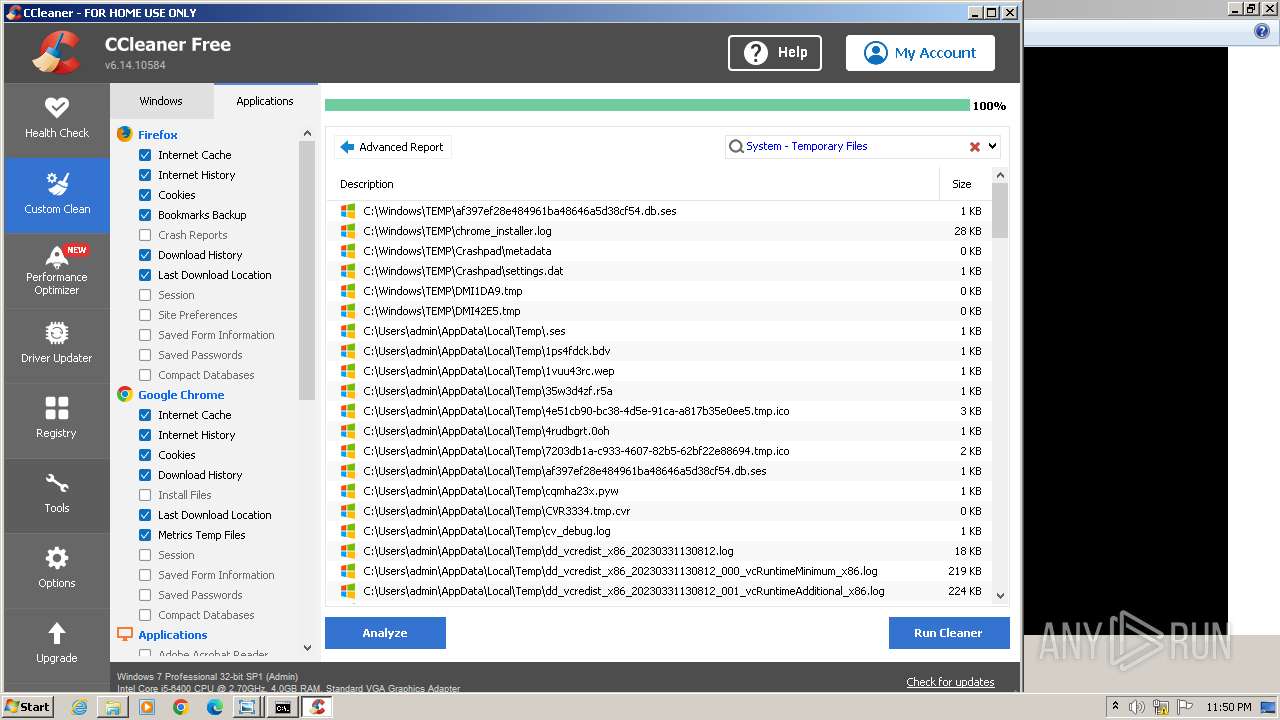This screenshot has width=1280, height=720.
Task: Go back via Advanced Report button
Action: click(392, 147)
